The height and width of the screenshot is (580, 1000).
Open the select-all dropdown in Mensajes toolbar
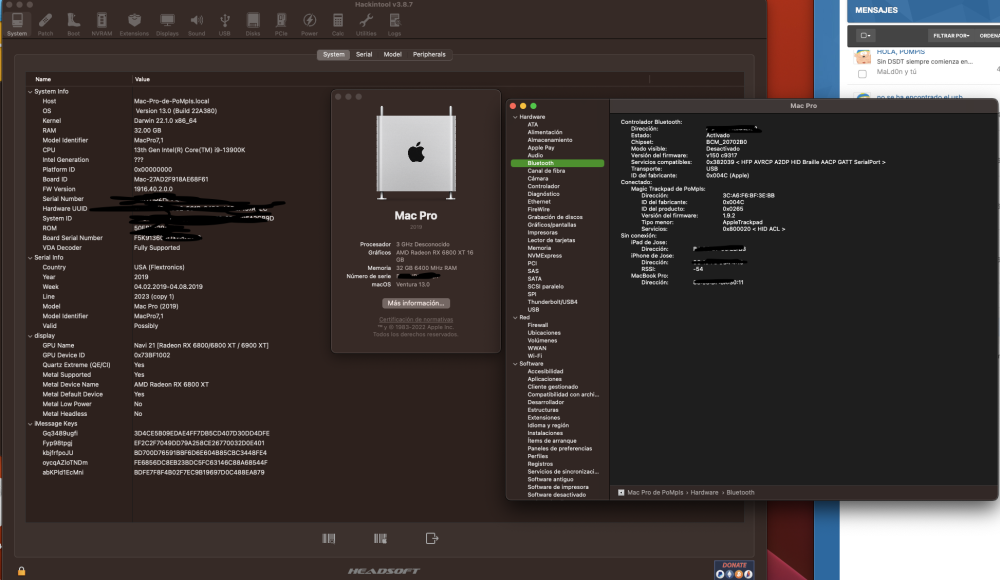[865, 36]
